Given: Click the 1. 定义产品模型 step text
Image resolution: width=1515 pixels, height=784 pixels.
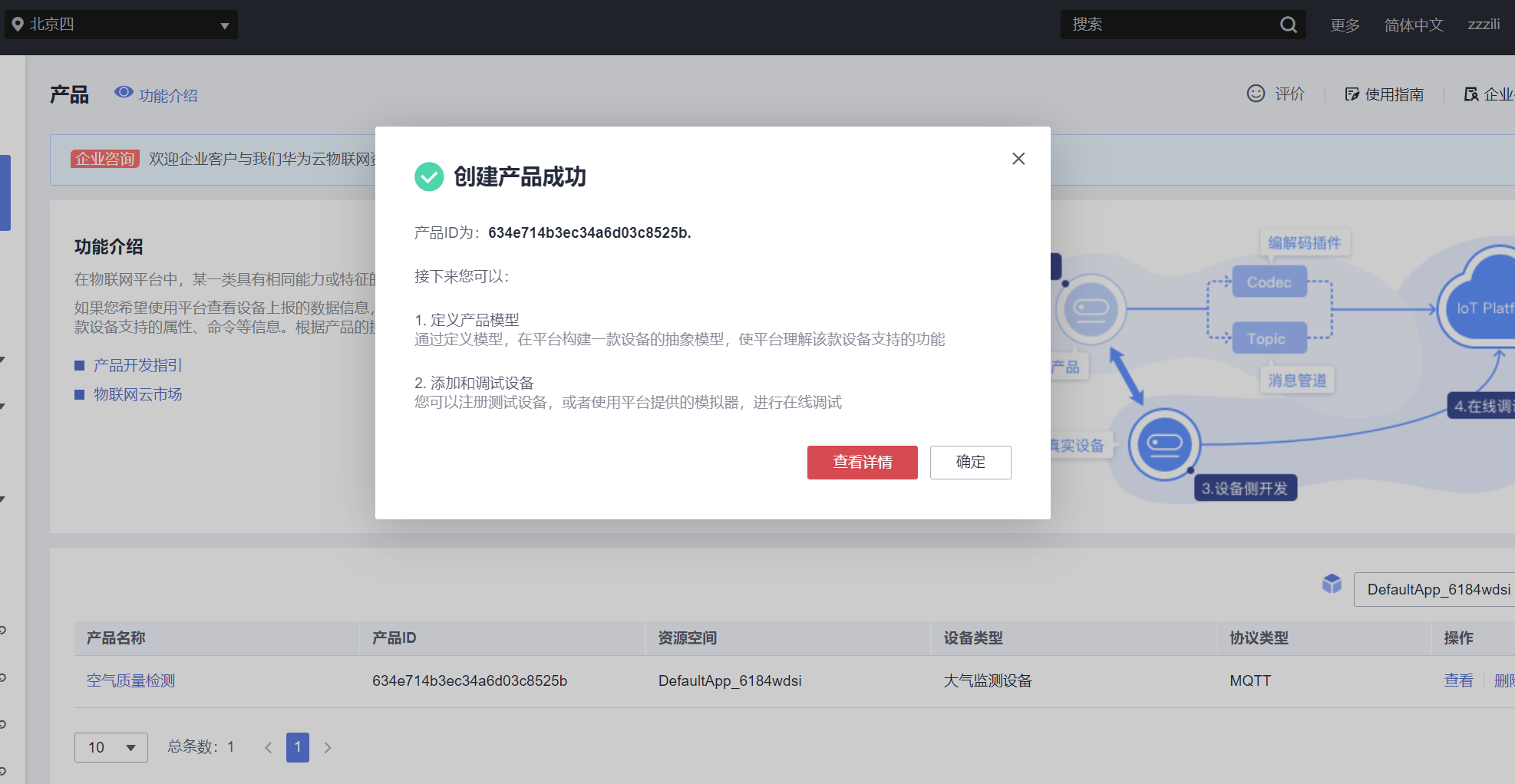Looking at the screenshot, I should pyautogui.click(x=467, y=320).
